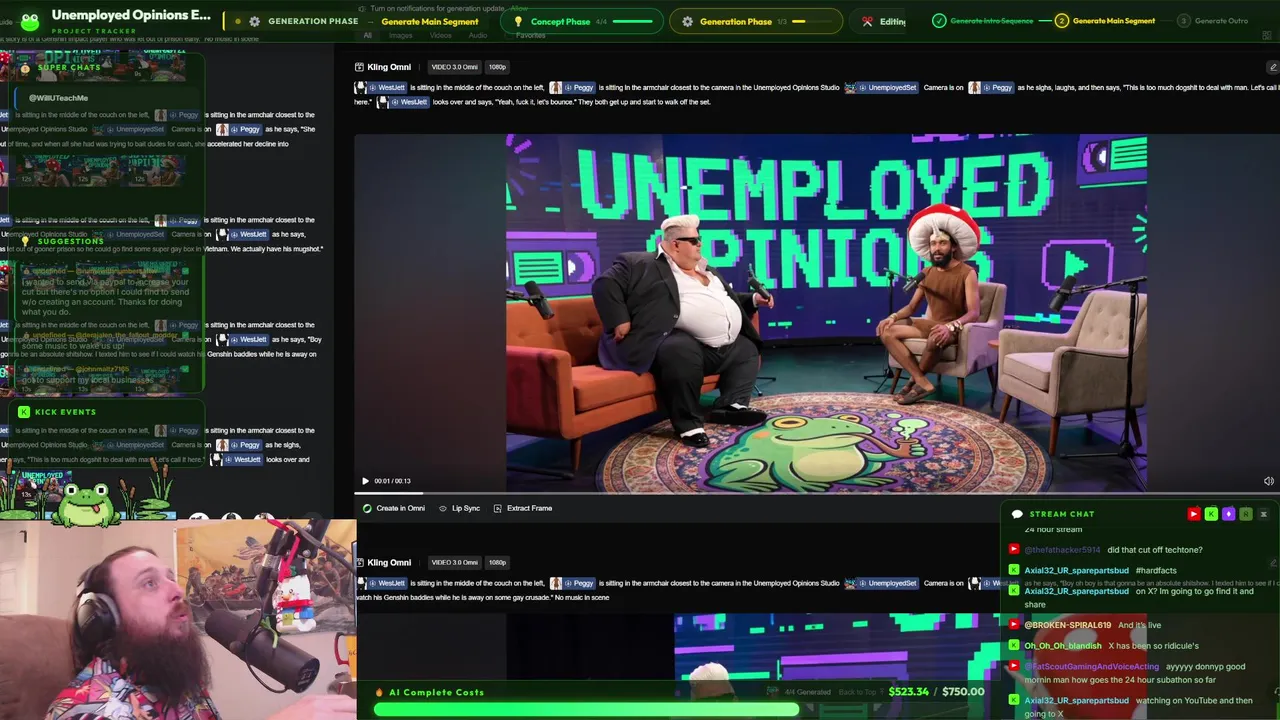Viewport: 1280px width, 720px height.
Task: Click the green checkmark for Generate Intro Sequence
Action: [939, 21]
